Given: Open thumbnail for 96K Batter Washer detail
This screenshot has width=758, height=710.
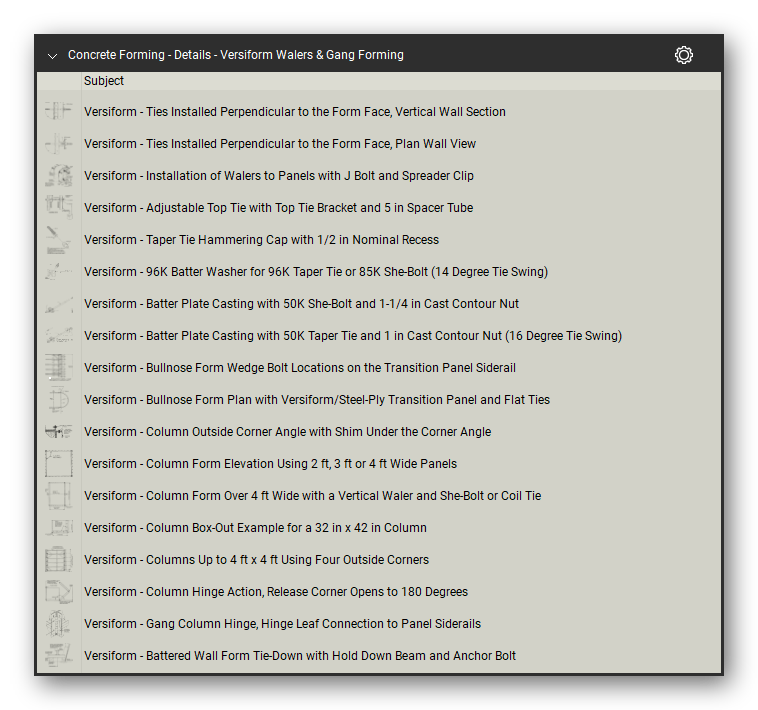Looking at the screenshot, I should [x=59, y=272].
